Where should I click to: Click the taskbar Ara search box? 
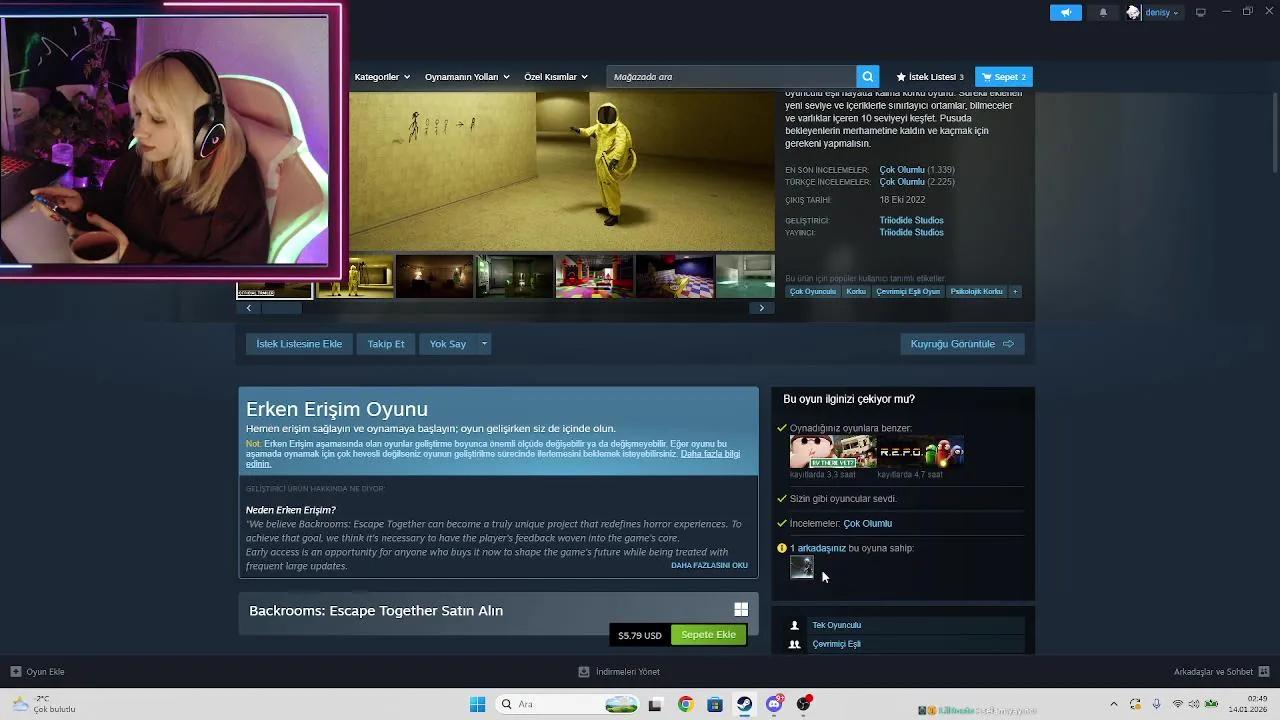(x=568, y=704)
